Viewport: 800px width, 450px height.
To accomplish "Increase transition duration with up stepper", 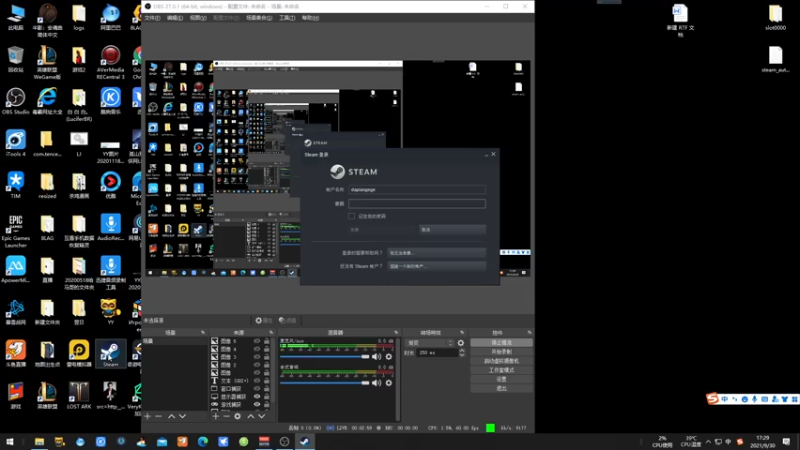I will coord(462,351).
